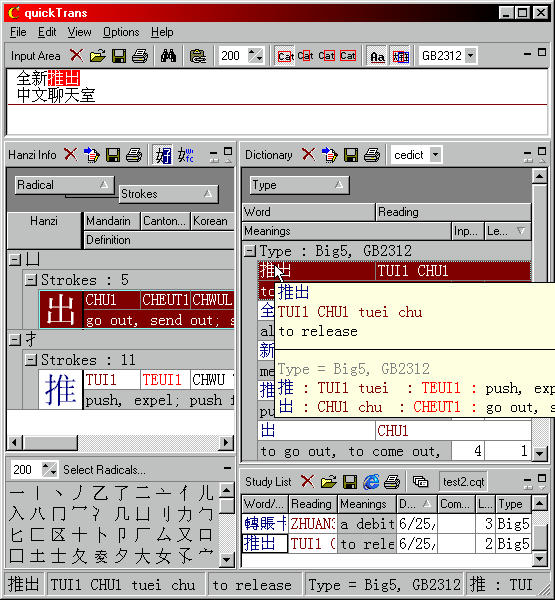555x600 pixels.
Task: Click the Reading column header in Dictionary
Action: point(453,212)
